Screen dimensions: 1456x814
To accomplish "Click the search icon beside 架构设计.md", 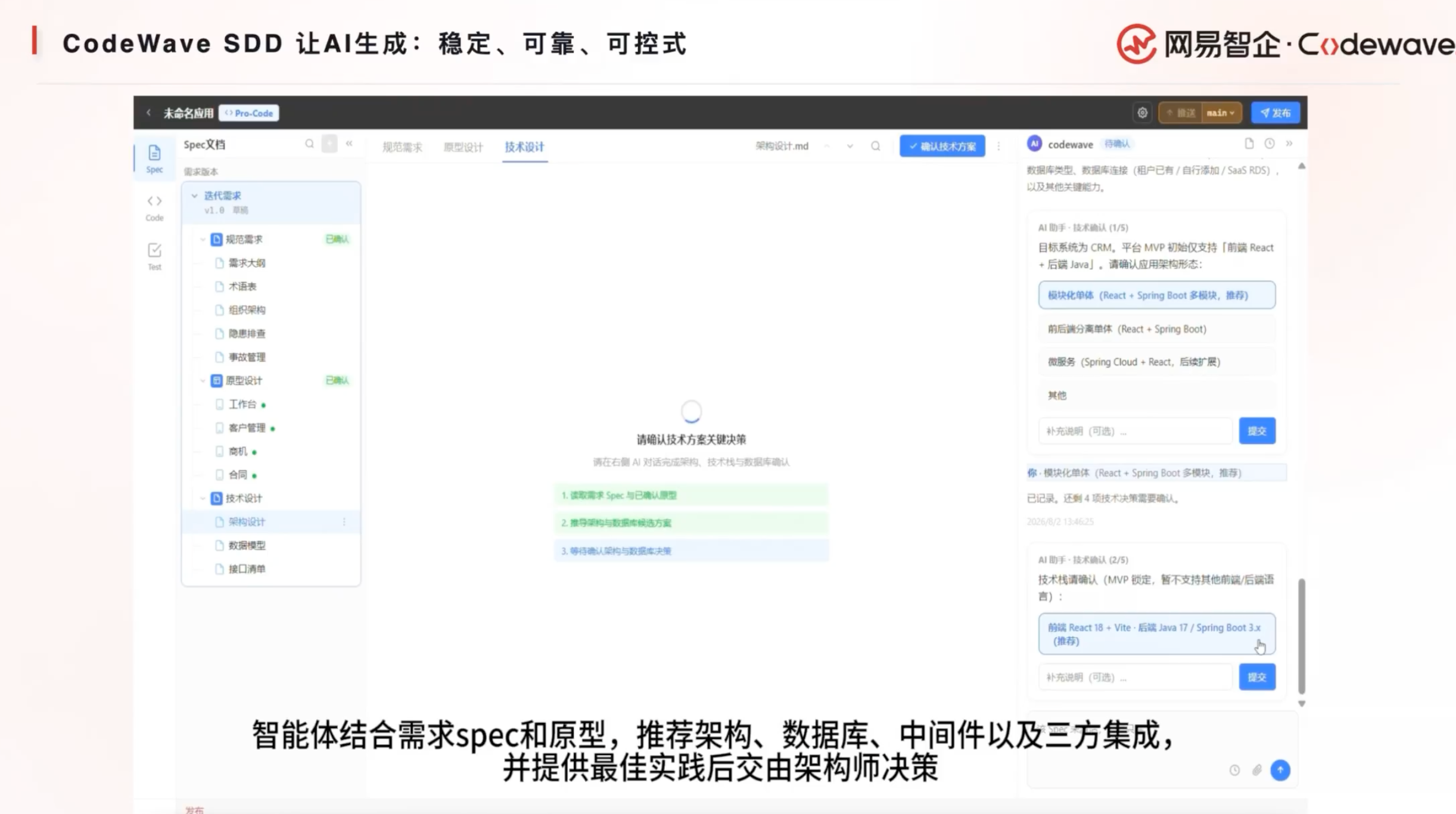I will click(875, 146).
